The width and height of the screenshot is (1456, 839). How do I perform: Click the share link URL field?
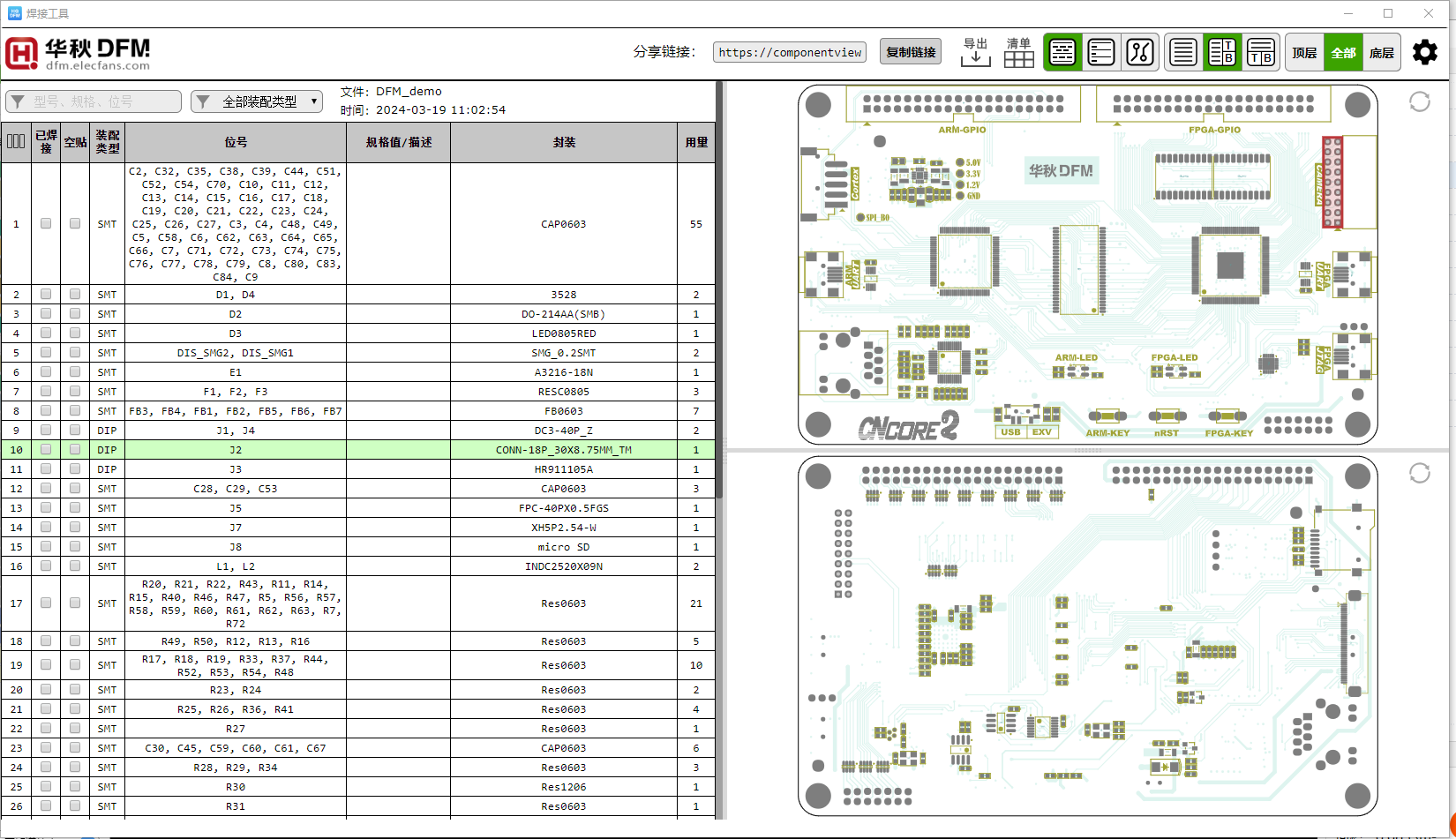[x=790, y=52]
